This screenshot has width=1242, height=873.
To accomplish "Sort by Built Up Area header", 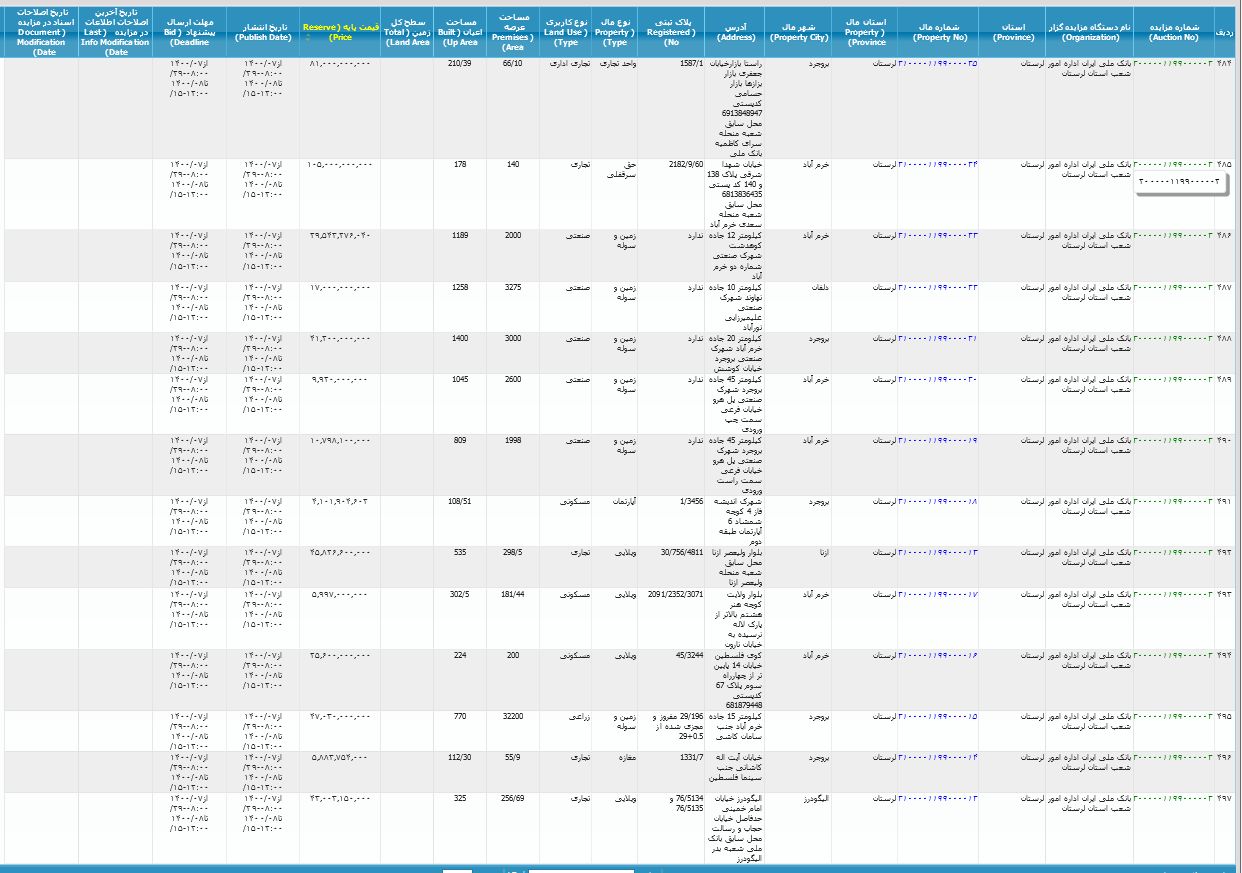I will pyautogui.click(x=460, y=30).
